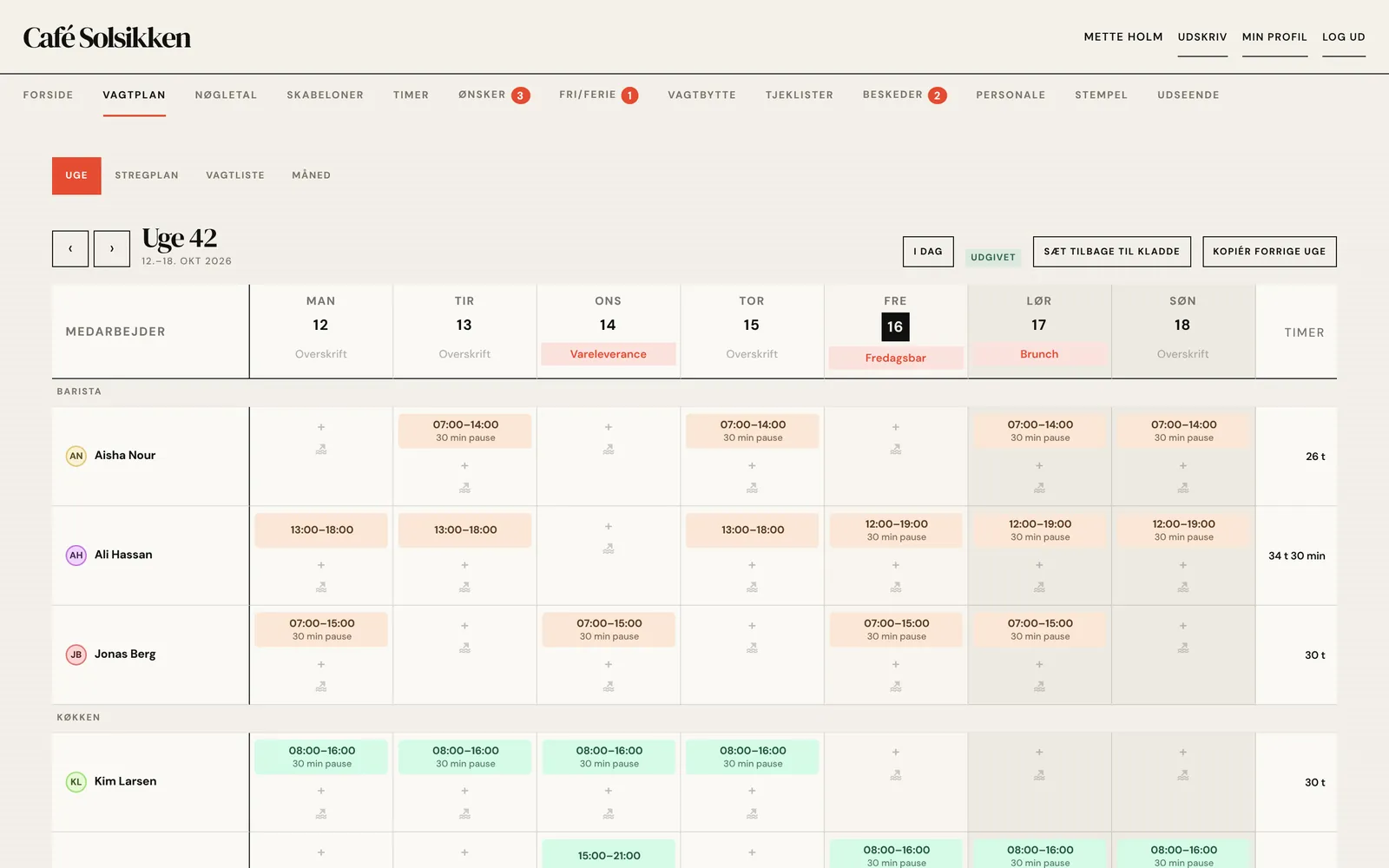Go to the next week with the right chevron
Image resolution: width=1389 pixels, height=868 pixels.
pos(112,248)
